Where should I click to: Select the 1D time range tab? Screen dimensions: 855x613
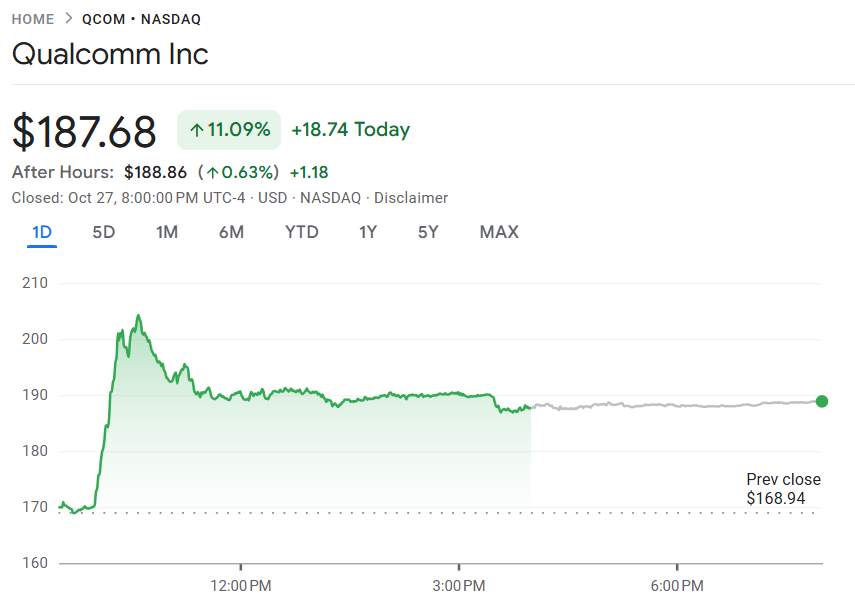pyautogui.click(x=42, y=232)
